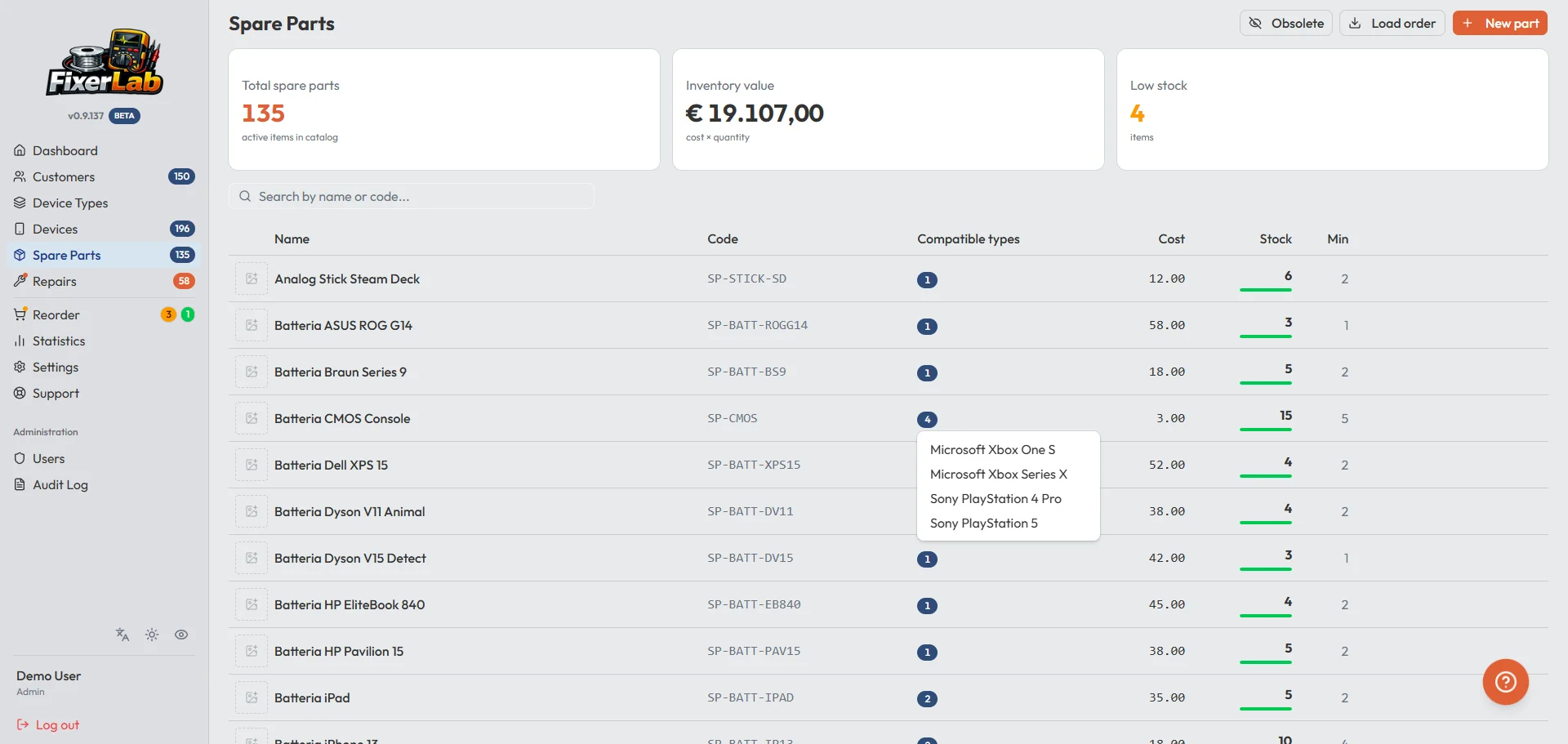Create a New part
1568x744 pixels.
tap(1500, 23)
